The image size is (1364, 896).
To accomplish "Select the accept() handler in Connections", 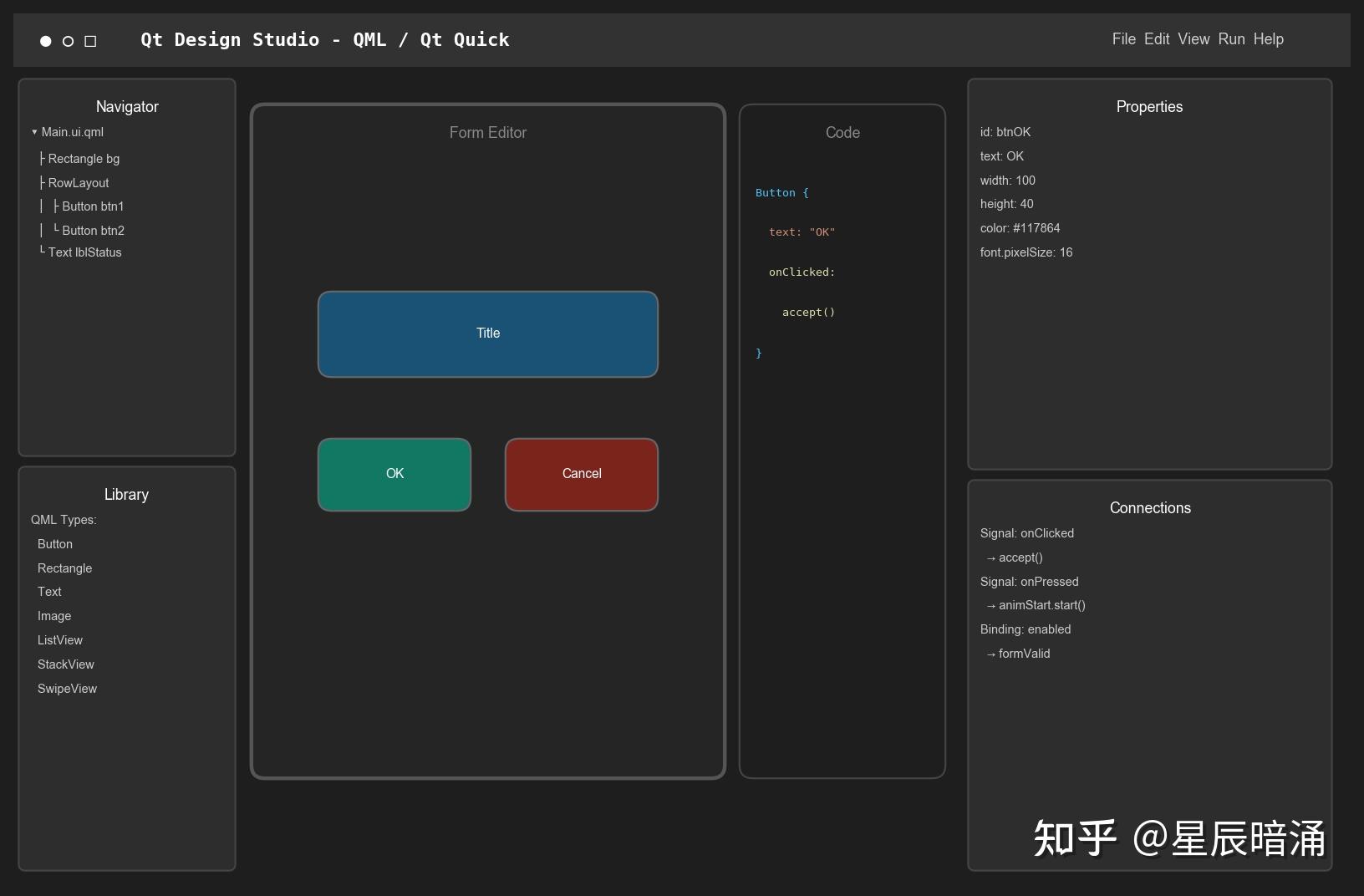I will pos(1015,557).
